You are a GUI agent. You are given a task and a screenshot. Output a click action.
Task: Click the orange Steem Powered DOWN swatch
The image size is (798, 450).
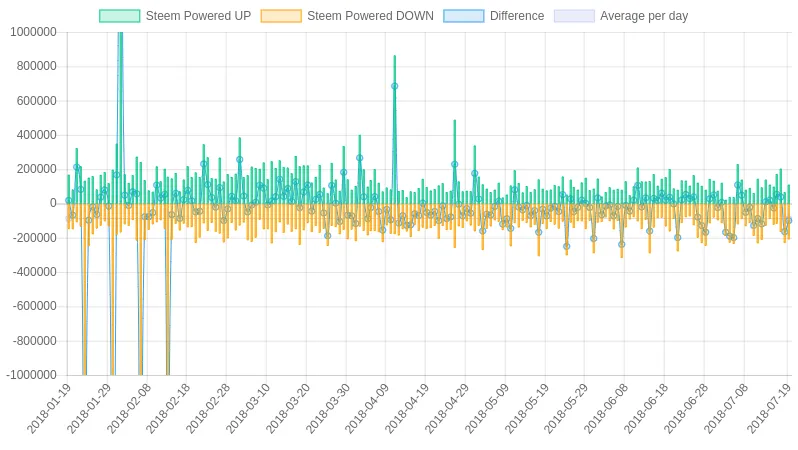(x=281, y=16)
